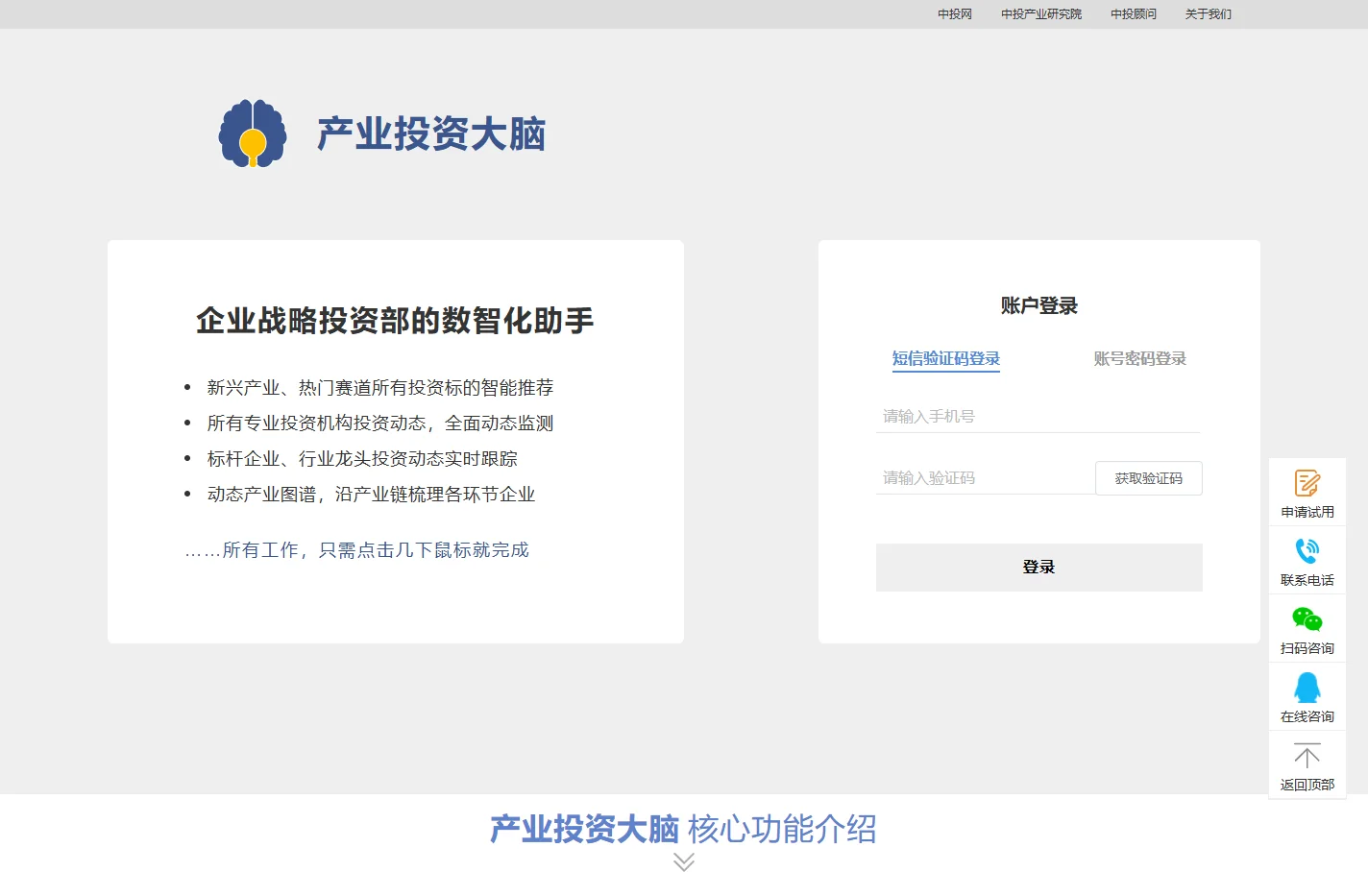1368x896 pixels.
Task: Click the brain logo icon
Action: click(253, 133)
